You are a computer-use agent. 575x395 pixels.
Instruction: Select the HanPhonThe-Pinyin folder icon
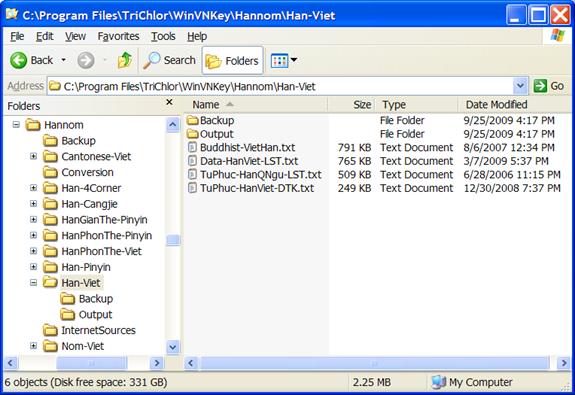coord(50,235)
